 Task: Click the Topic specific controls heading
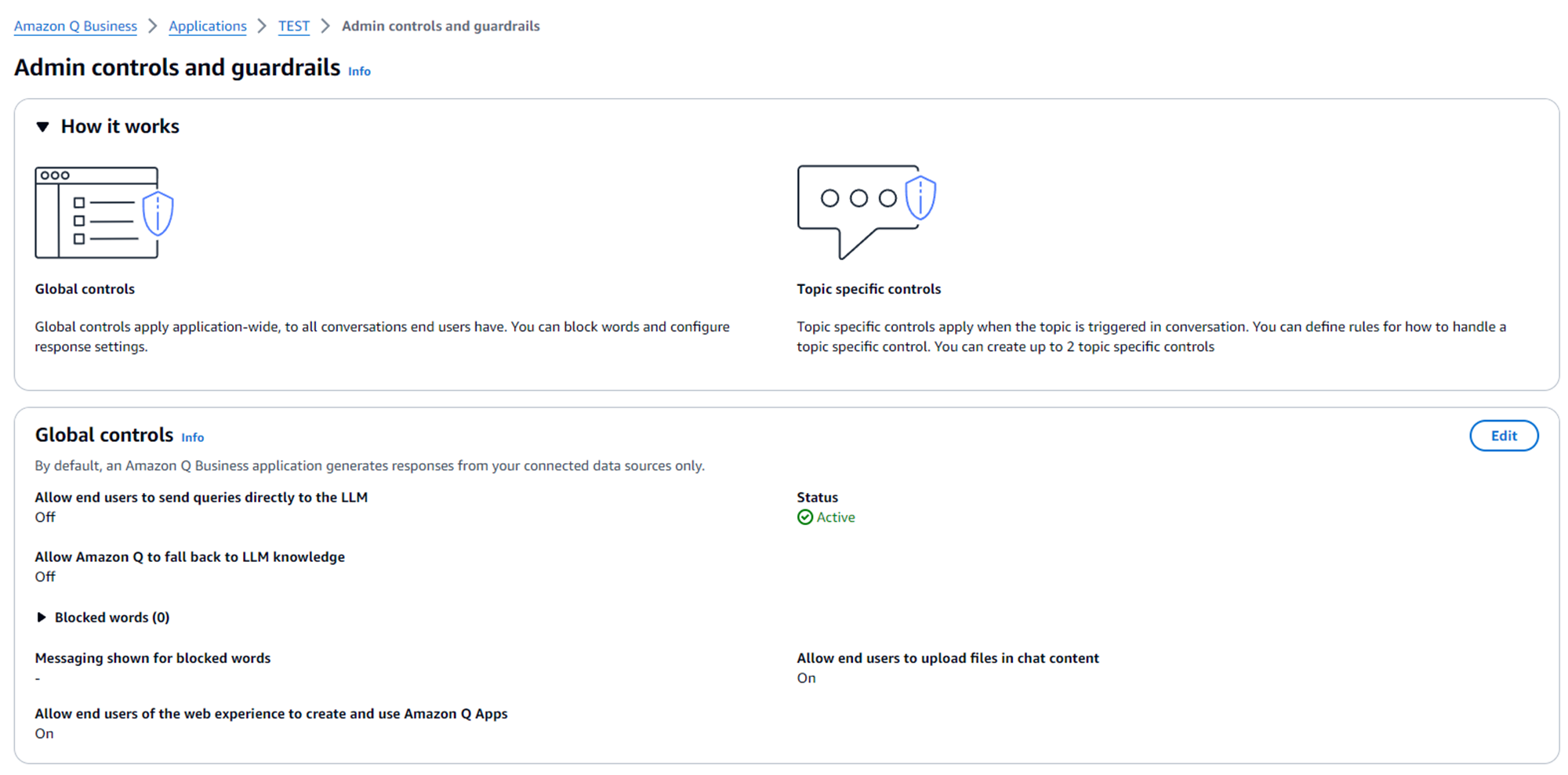click(x=869, y=289)
